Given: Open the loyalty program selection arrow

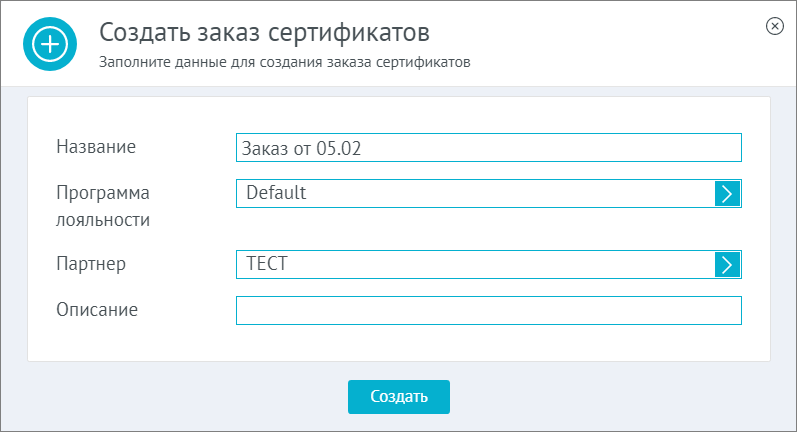Looking at the screenshot, I should pyautogui.click(x=727, y=194).
